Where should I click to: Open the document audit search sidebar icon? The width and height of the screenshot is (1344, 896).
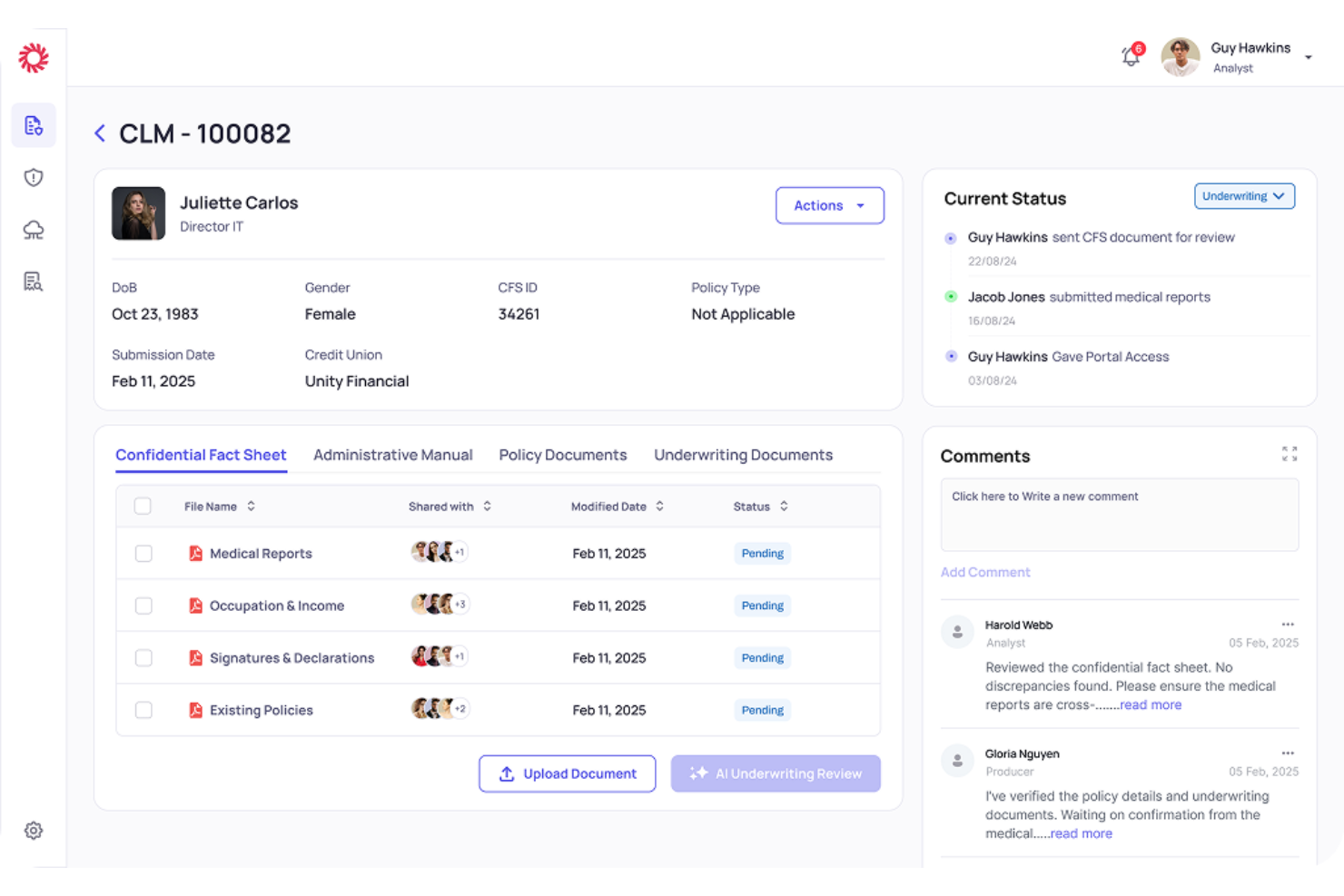point(33,281)
